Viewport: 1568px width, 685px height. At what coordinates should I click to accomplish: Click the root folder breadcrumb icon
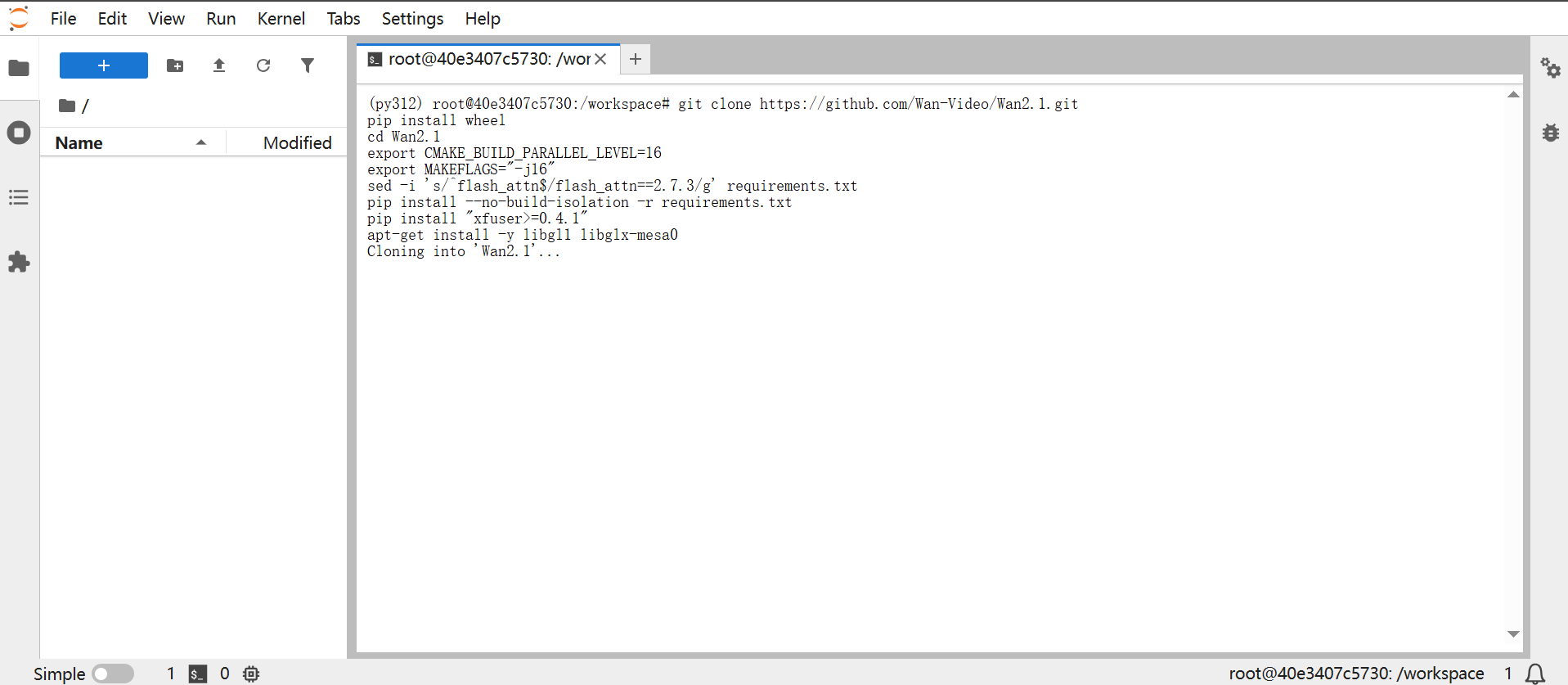point(67,106)
